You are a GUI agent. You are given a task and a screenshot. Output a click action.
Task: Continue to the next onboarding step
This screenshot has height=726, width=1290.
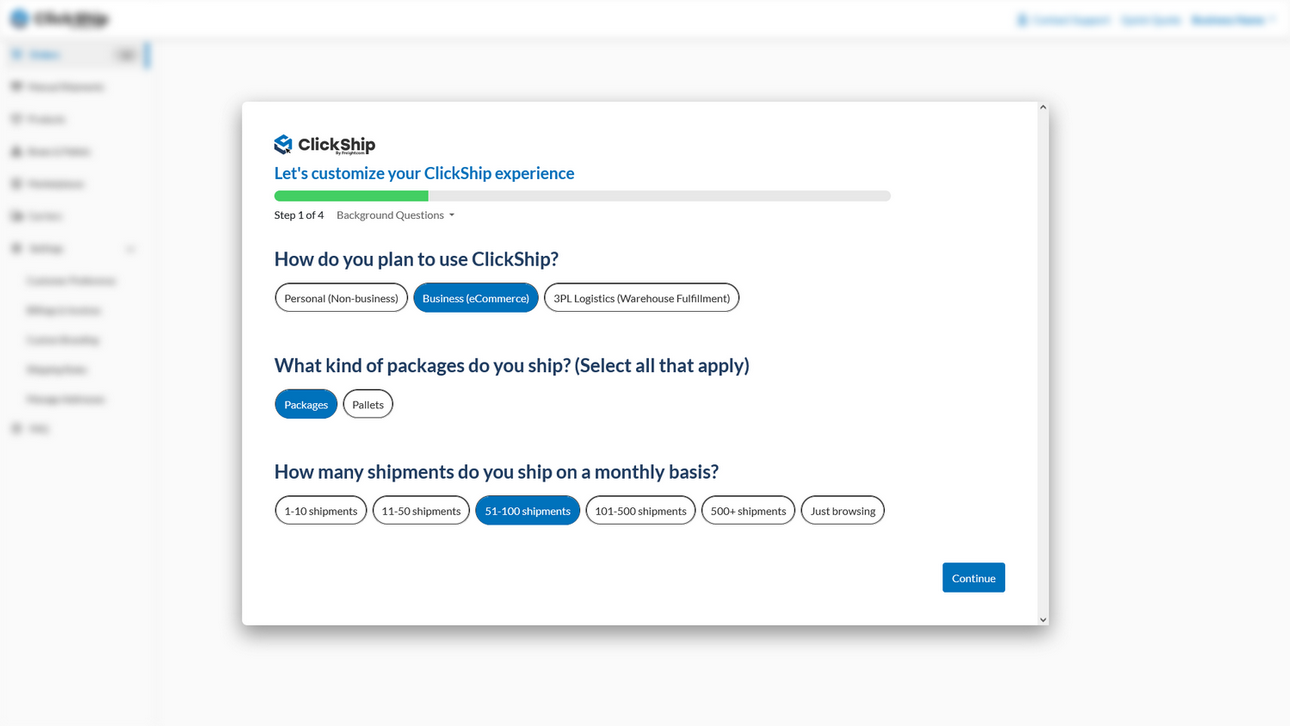973,578
